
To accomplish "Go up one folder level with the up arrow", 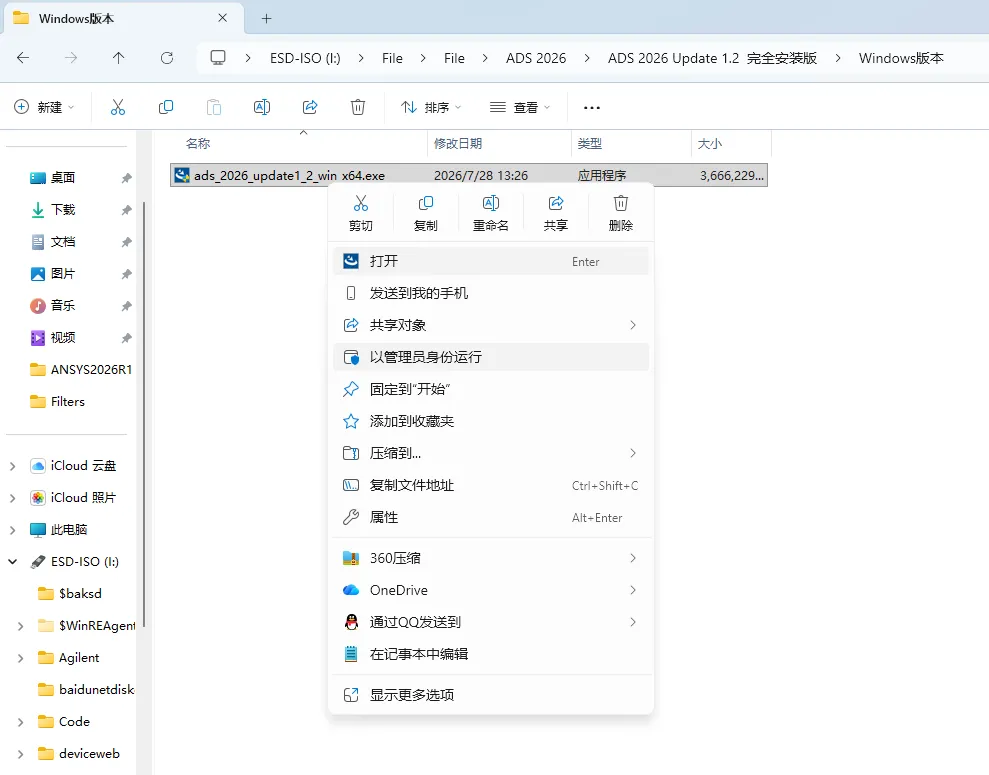I will [119, 58].
